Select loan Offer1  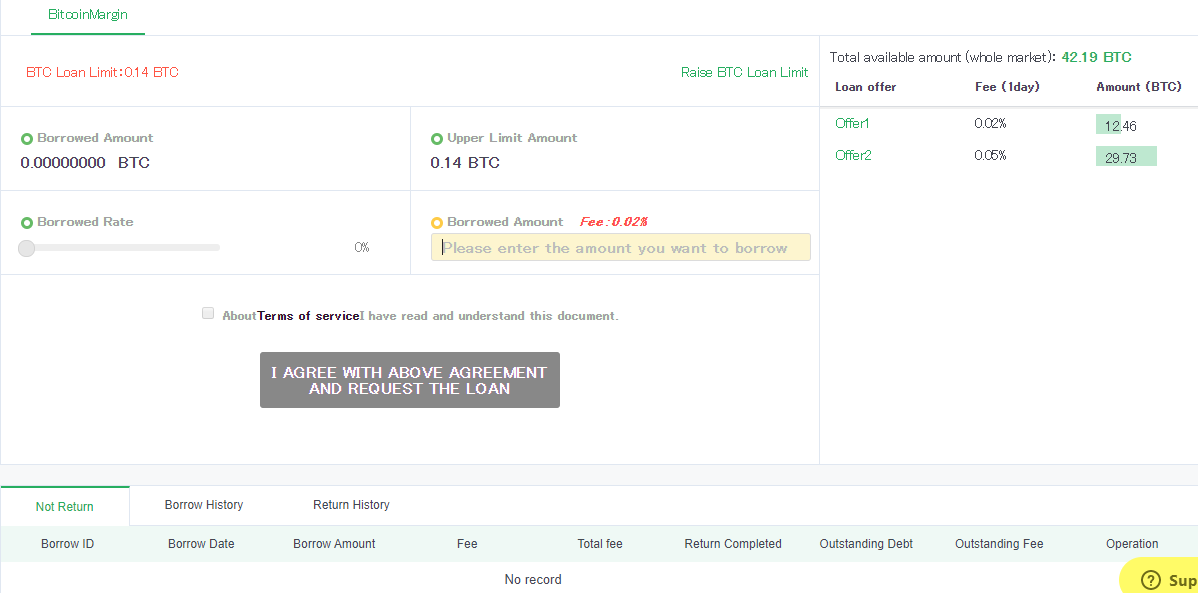point(852,123)
